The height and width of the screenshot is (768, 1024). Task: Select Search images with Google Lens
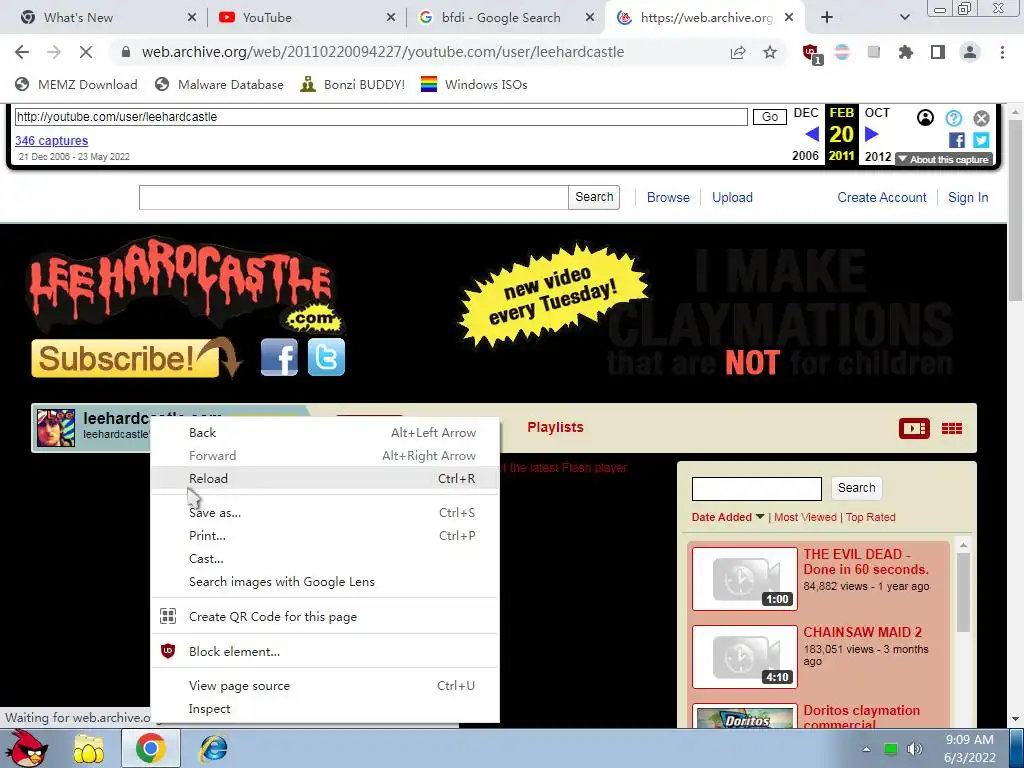pos(325,582)
